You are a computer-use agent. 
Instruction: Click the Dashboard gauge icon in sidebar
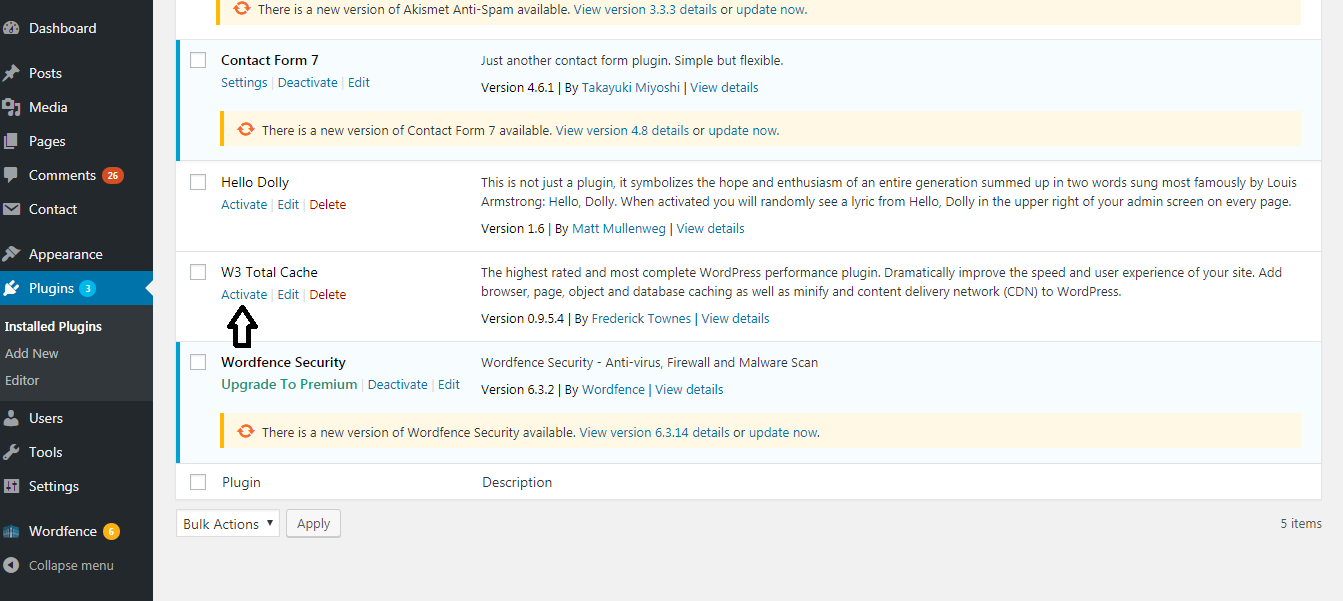11,28
